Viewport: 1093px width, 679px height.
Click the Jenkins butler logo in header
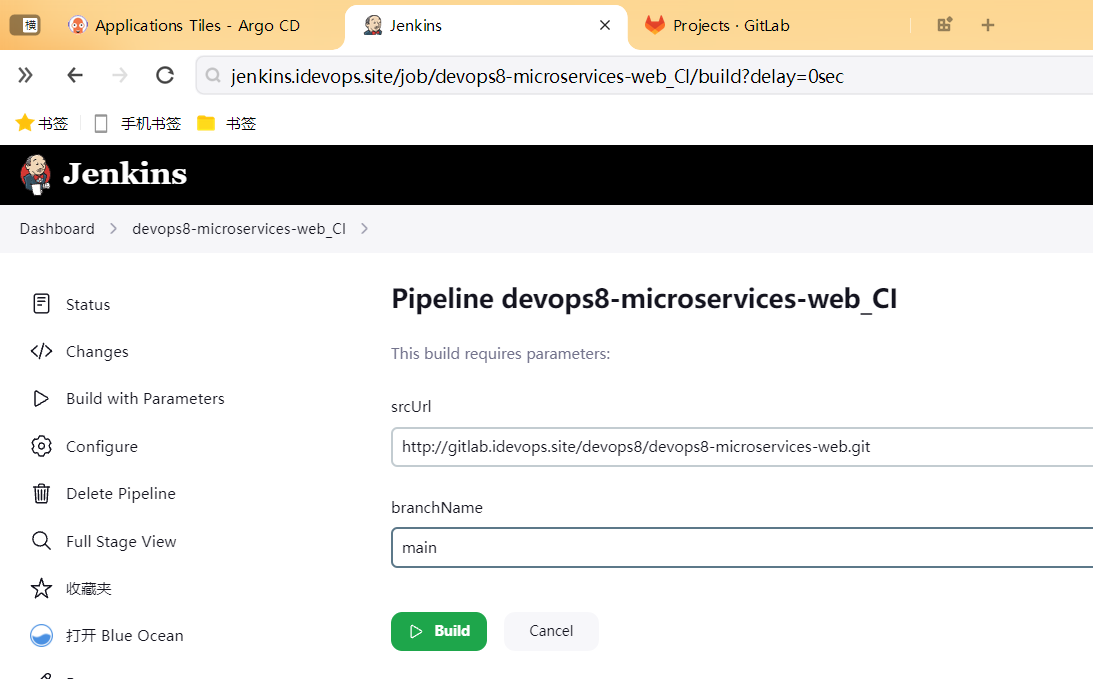[36, 174]
